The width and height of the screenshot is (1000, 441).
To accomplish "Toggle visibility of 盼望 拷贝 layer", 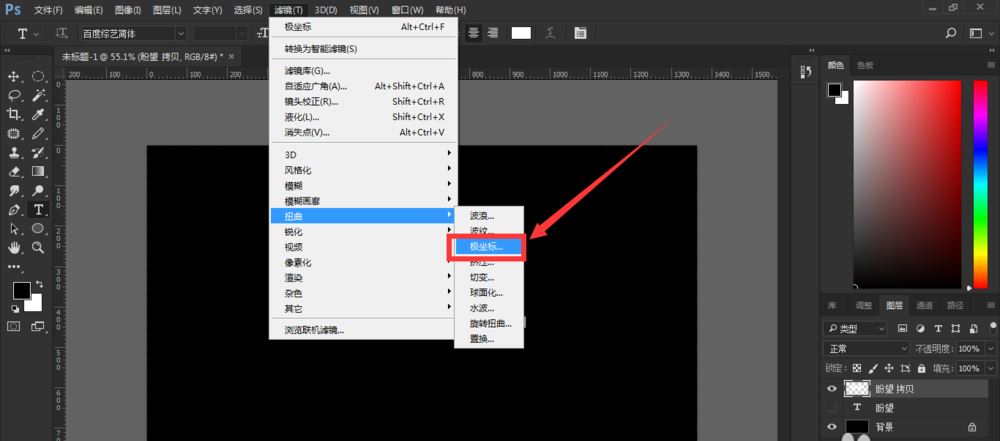I will tap(831, 389).
